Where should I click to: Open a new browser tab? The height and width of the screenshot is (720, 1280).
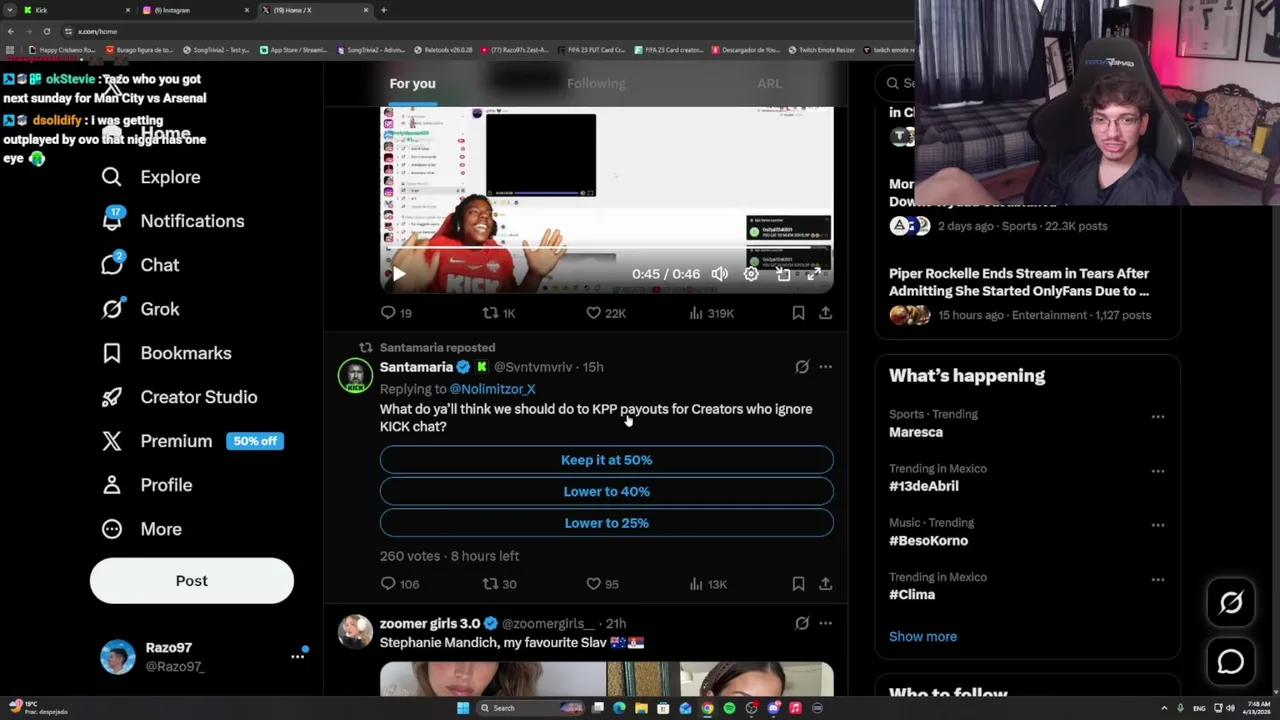(384, 10)
